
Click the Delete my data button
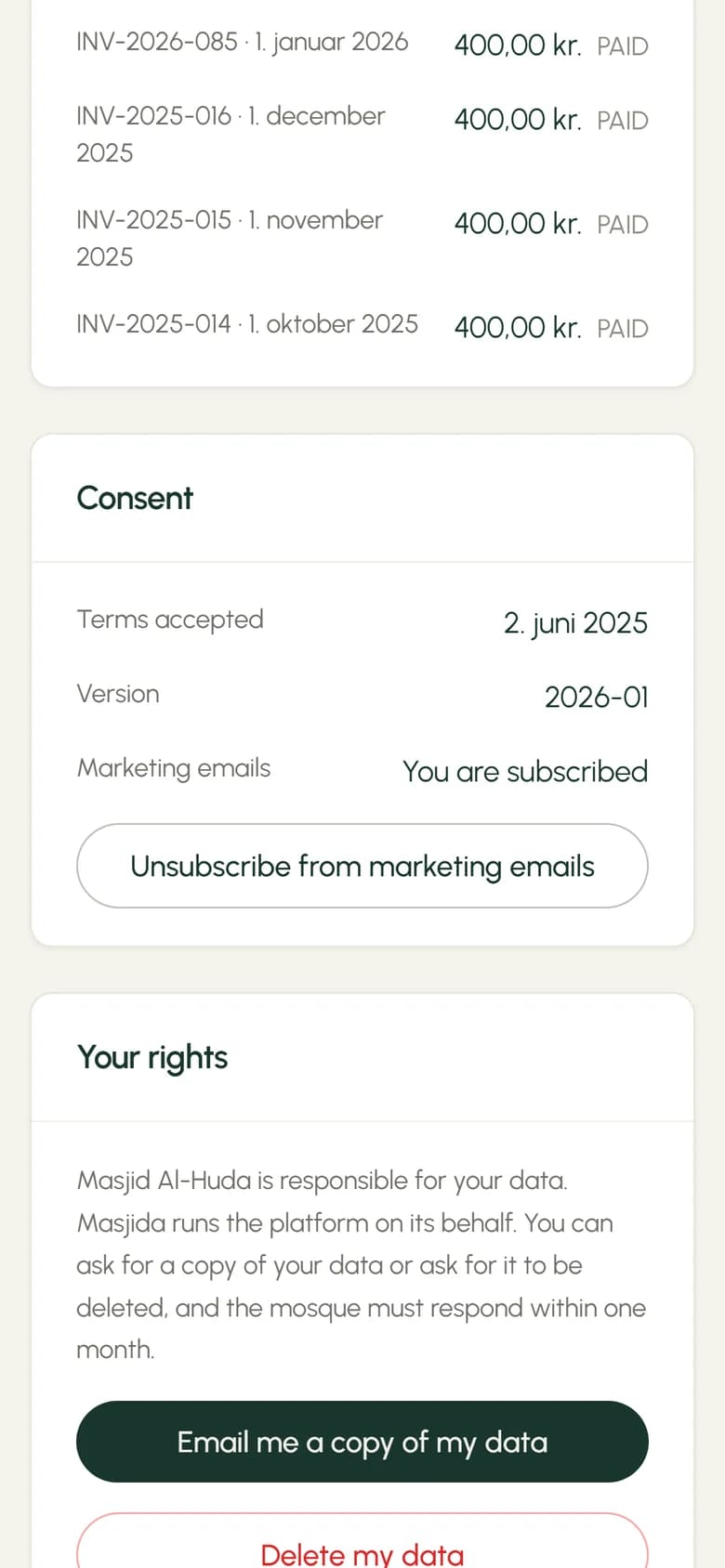[362, 1542]
